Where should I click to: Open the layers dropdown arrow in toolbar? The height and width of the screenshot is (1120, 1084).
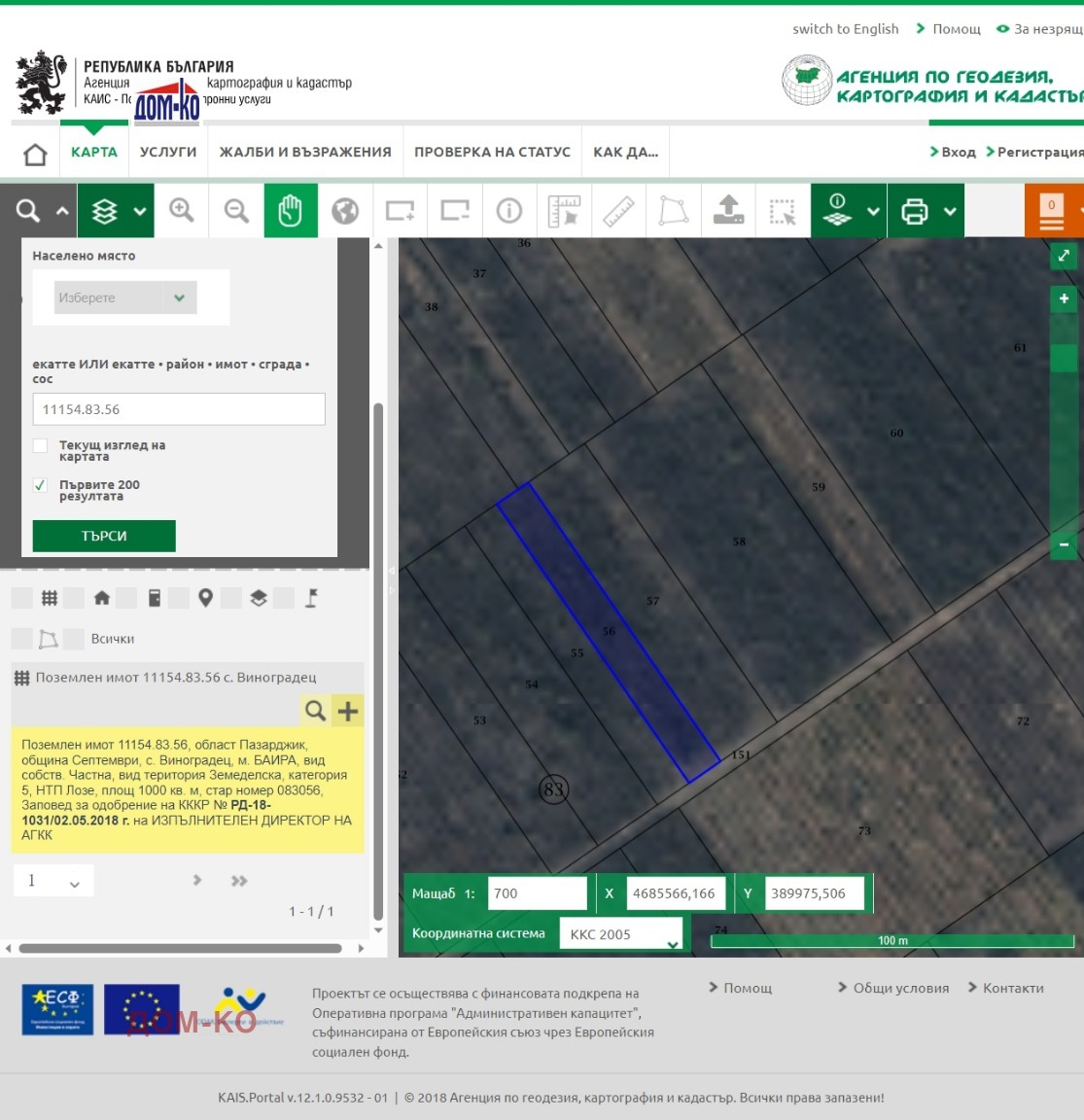140,211
